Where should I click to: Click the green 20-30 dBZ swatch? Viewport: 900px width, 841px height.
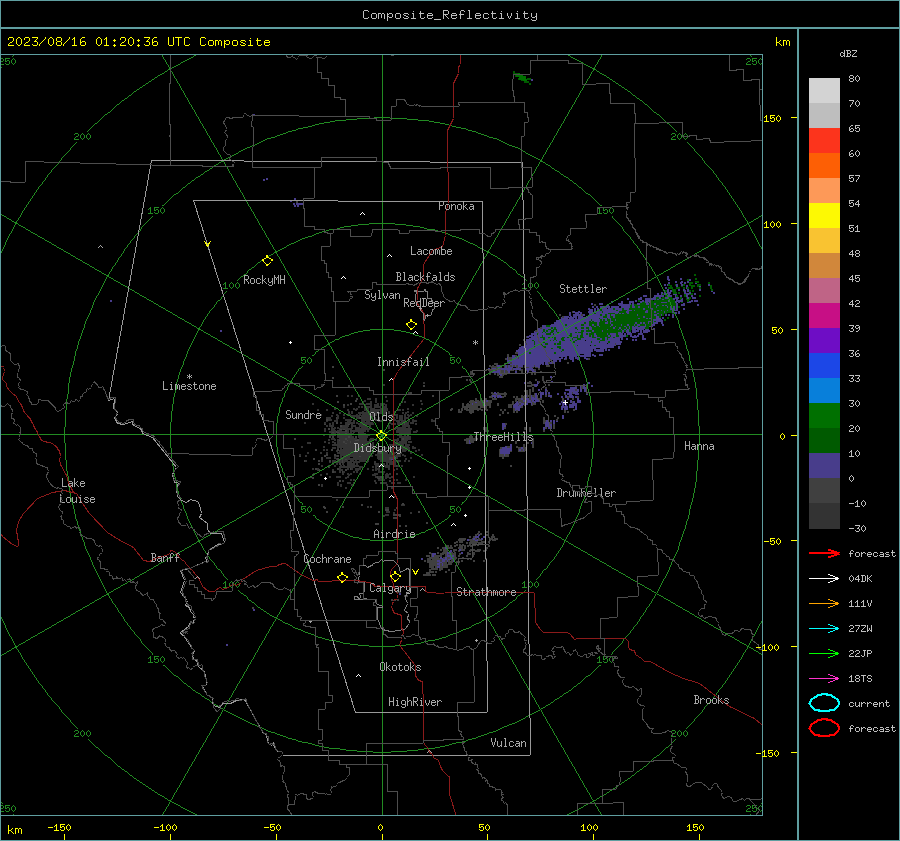[x=824, y=416]
